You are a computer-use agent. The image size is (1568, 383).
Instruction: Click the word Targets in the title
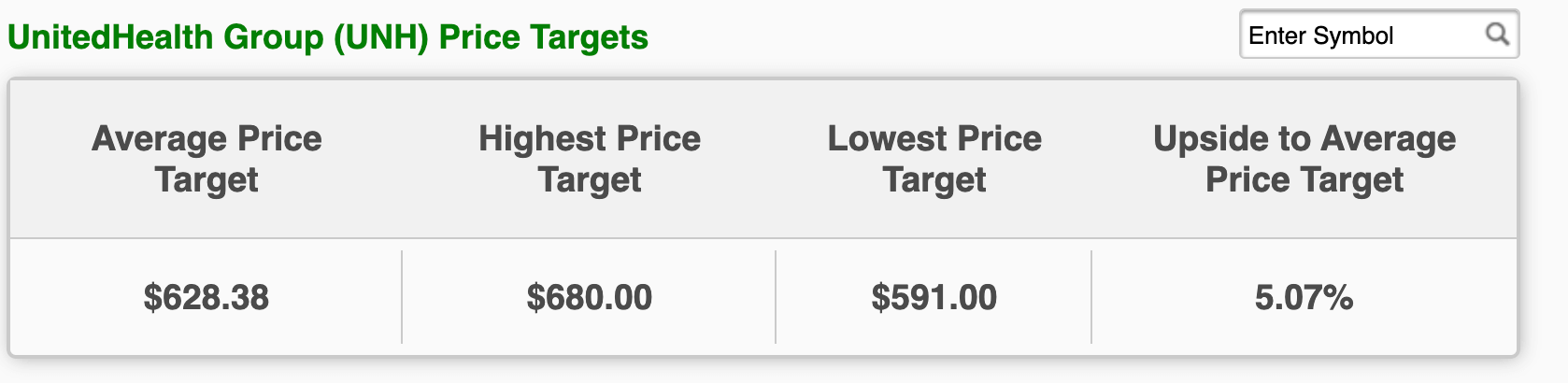click(x=590, y=37)
